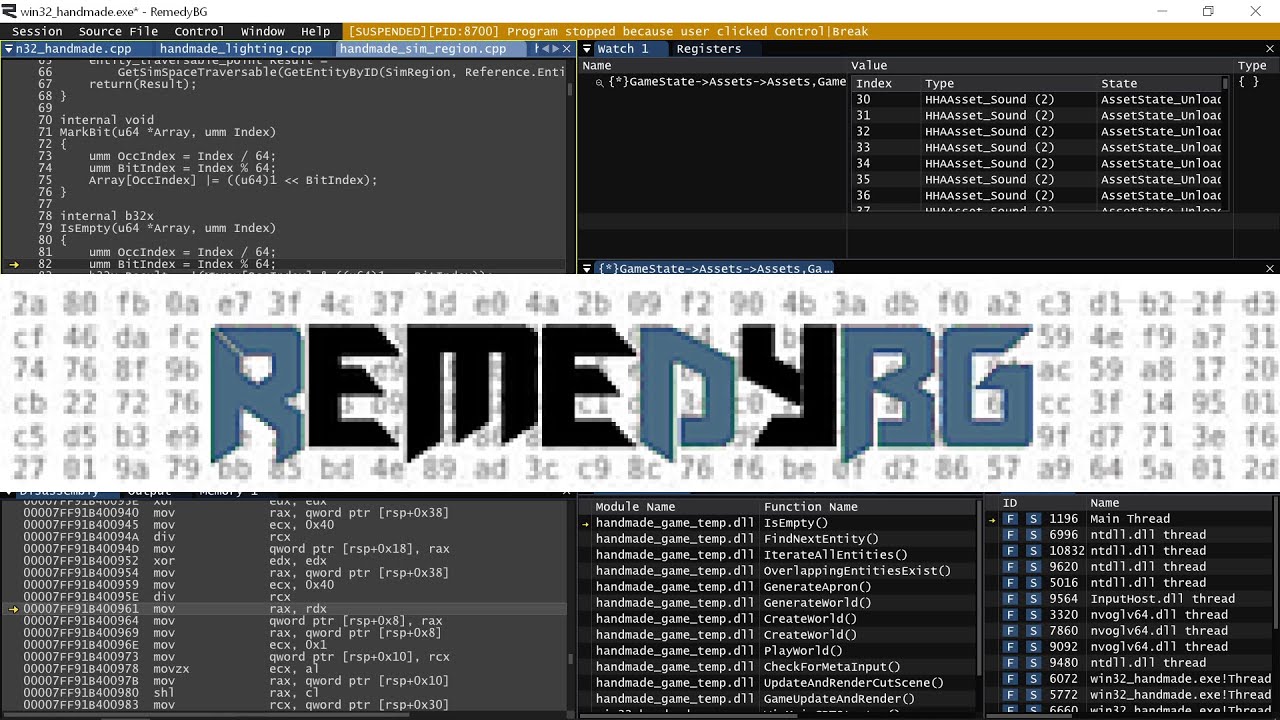Click the S icon on thread 5016
1280x720 pixels.
1033,583
